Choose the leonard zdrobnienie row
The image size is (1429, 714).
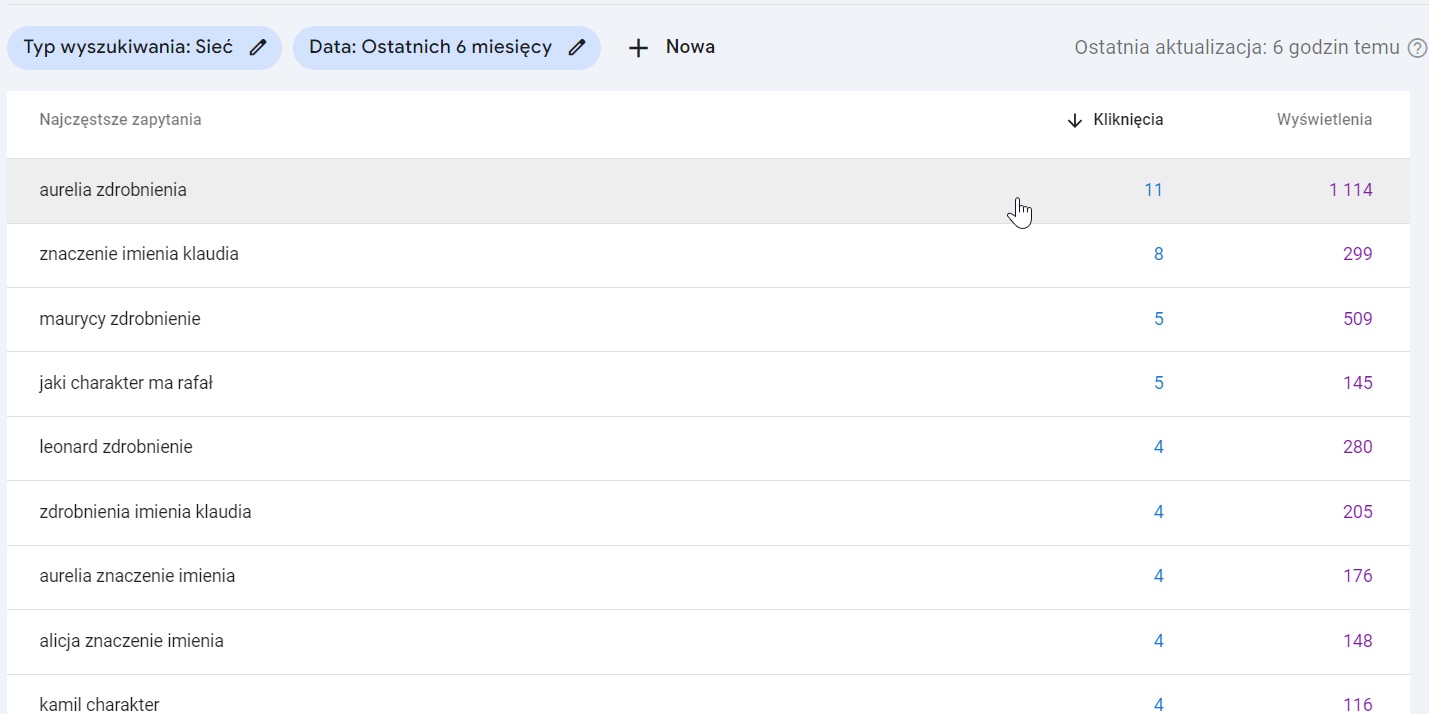coord(116,447)
